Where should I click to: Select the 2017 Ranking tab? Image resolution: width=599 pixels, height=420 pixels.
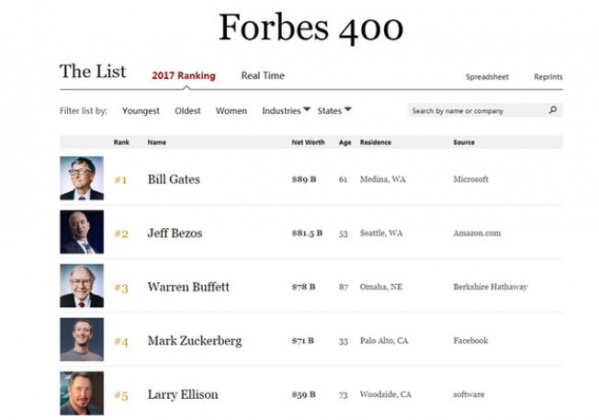pyautogui.click(x=184, y=76)
